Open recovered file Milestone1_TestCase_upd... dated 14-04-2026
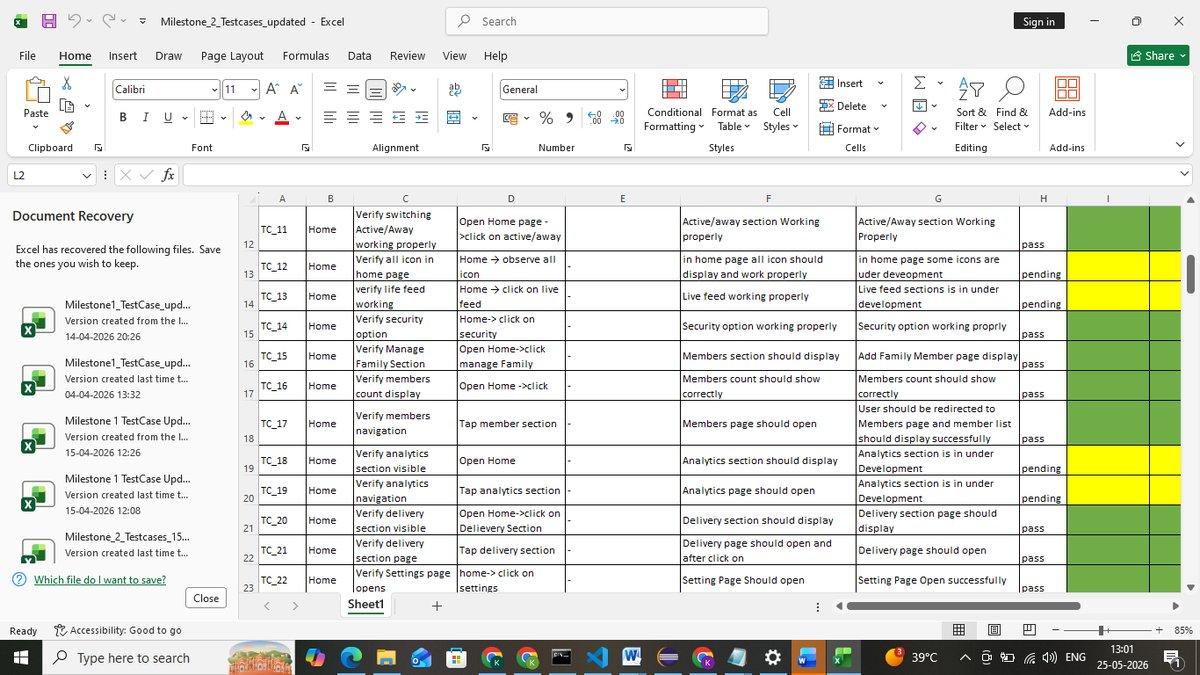The width and height of the screenshot is (1200, 675). pyautogui.click(x=116, y=320)
